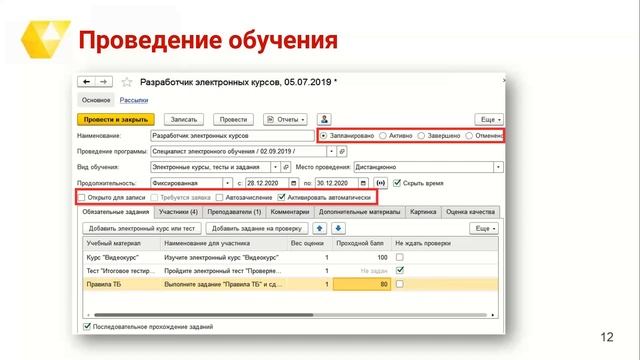Open Картинка tab
Image resolution: width=640 pixels, height=360 pixels.
point(423,212)
